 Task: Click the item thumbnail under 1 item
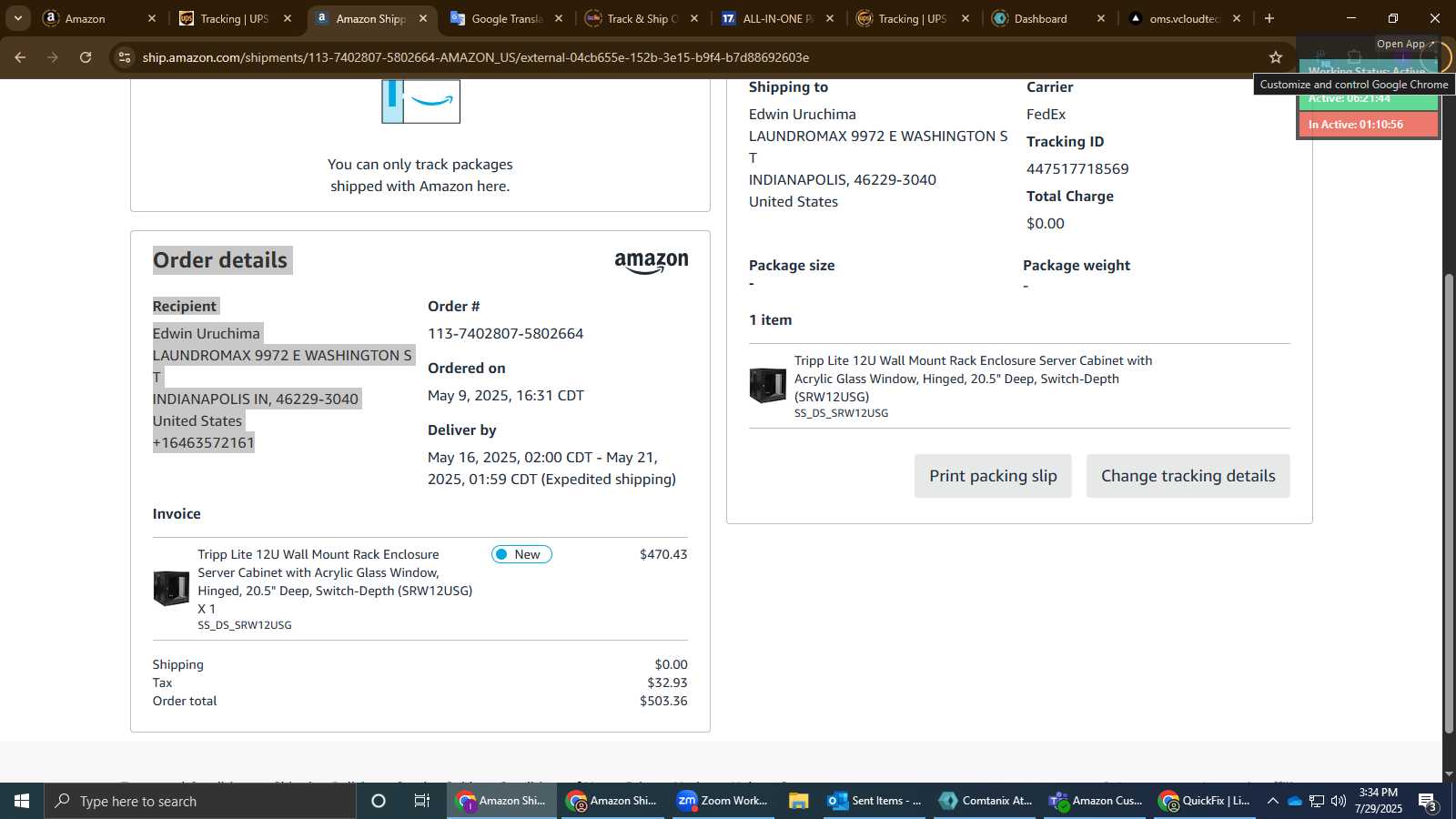[767, 385]
